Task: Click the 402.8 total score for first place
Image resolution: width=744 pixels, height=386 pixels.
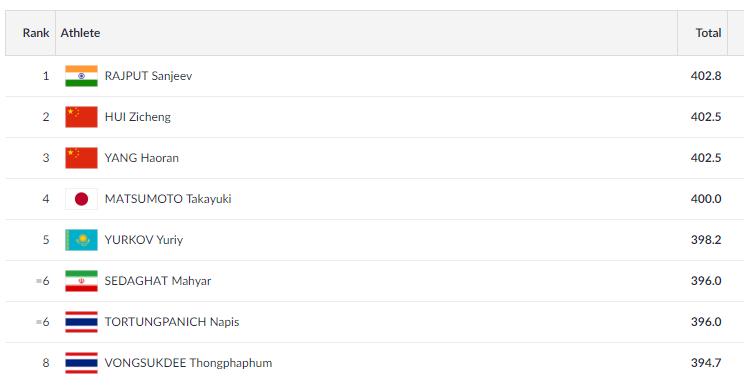Action: pyautogui.click(x=706, y=76)
